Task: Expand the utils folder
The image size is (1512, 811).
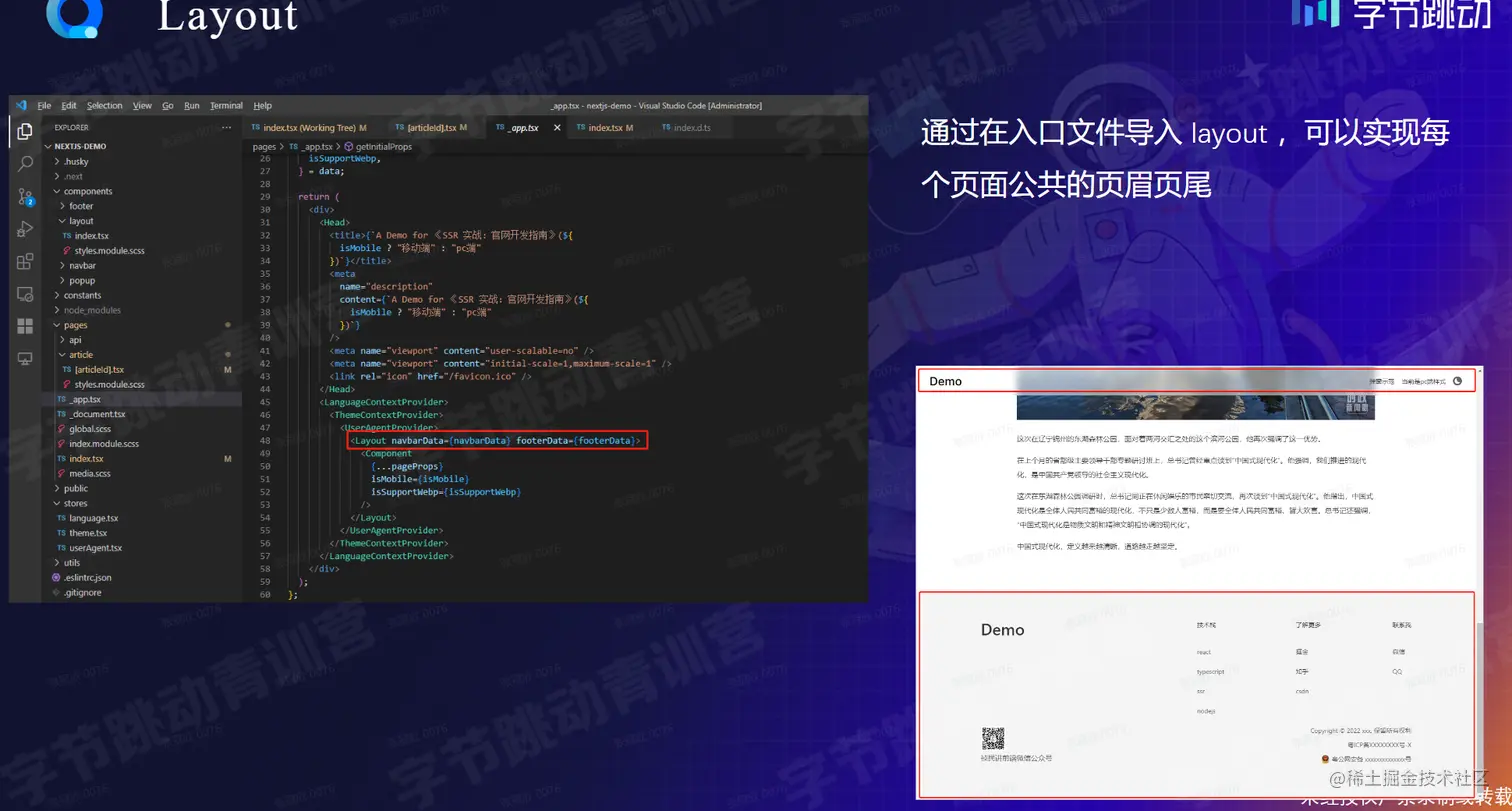Action: (67, 563)
